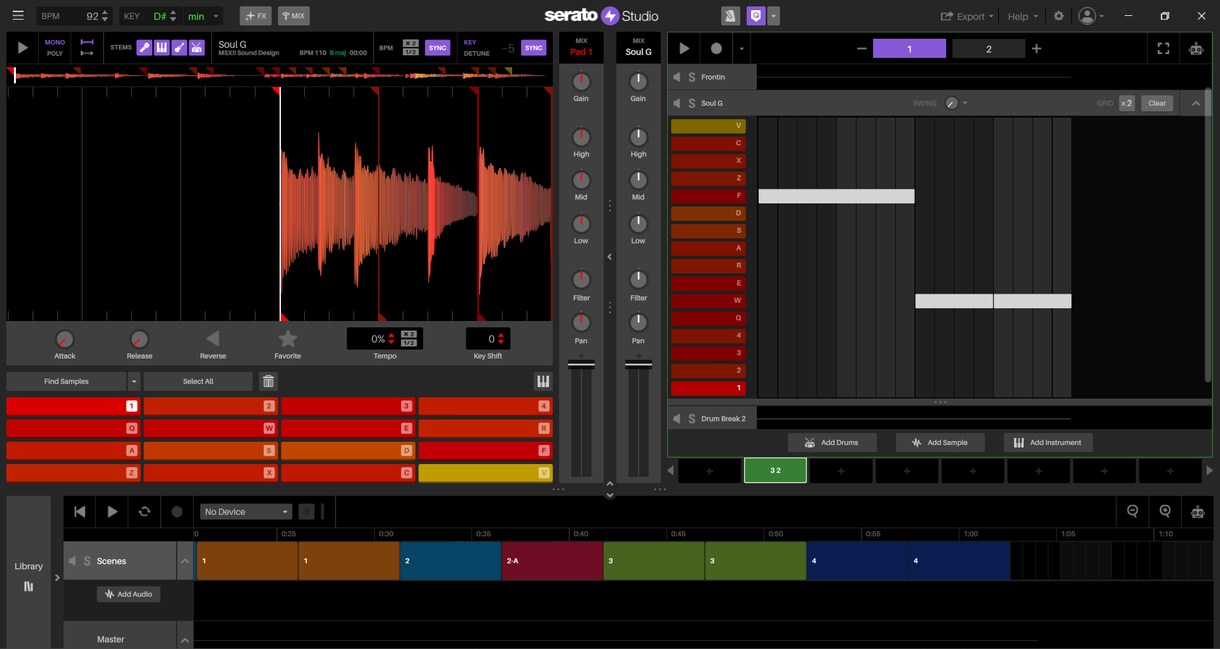Expand the Find Samples dropdown arrow
1220x649 pixels.
(x=134, y=381)
